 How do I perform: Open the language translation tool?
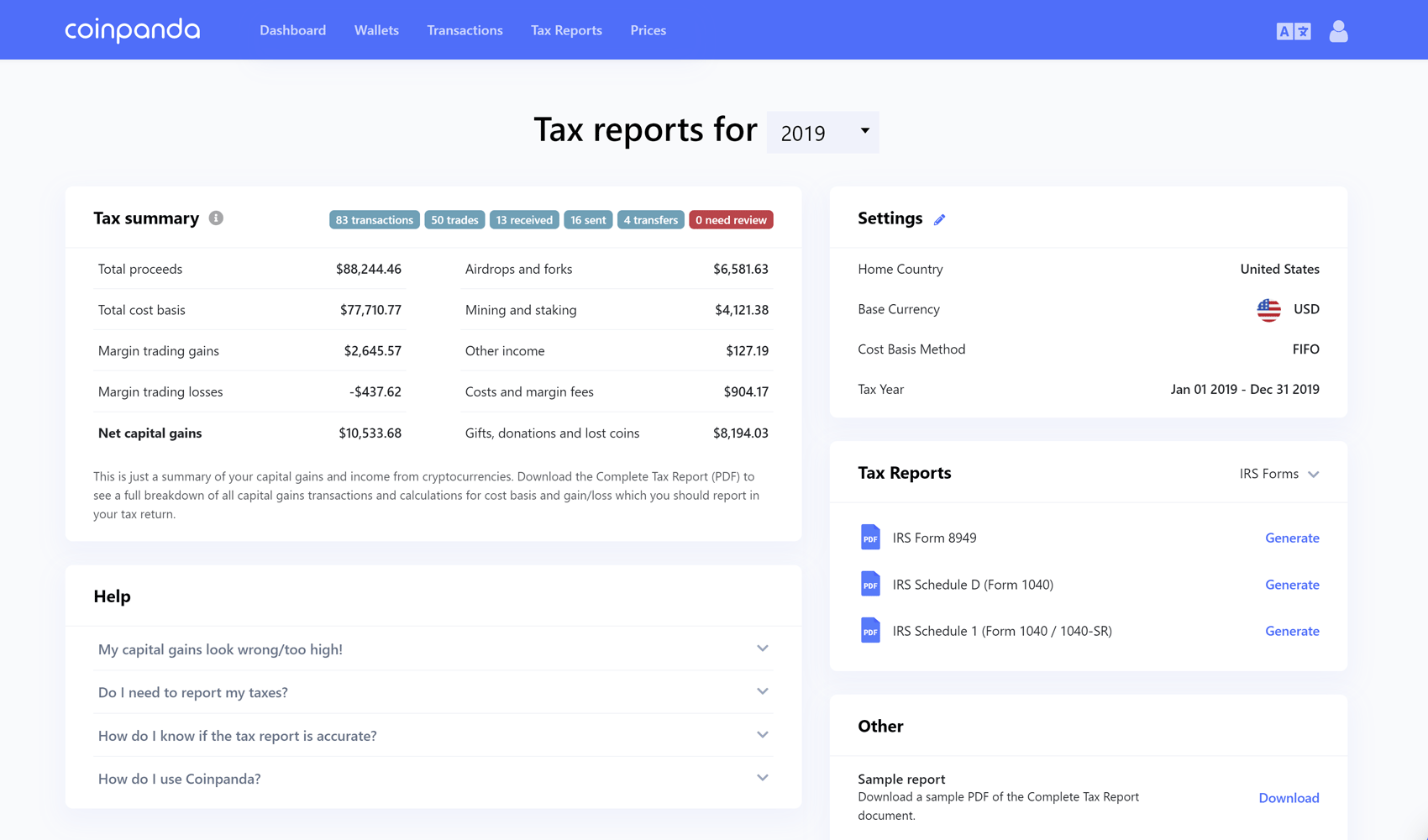click(1293, 30)
